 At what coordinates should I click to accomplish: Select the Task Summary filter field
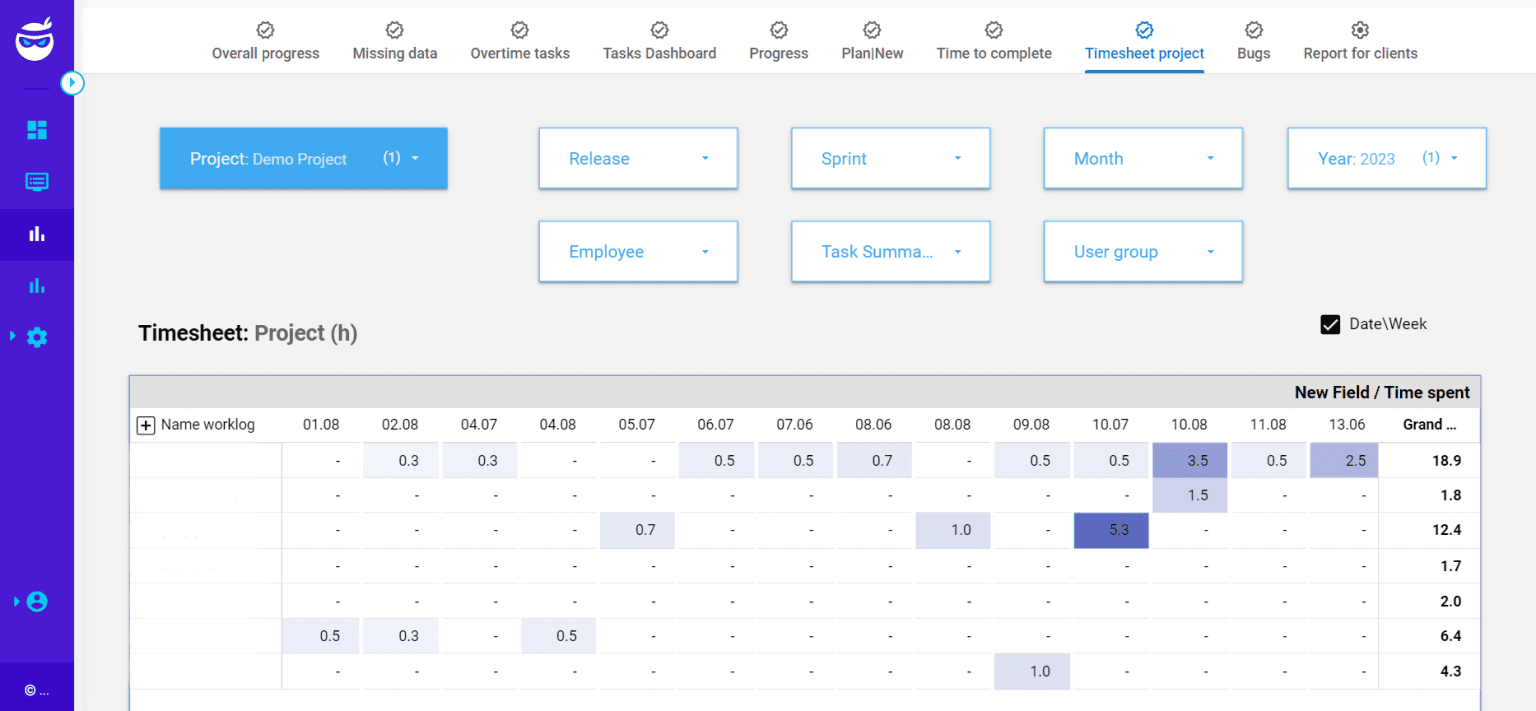(x=890, y=251)
